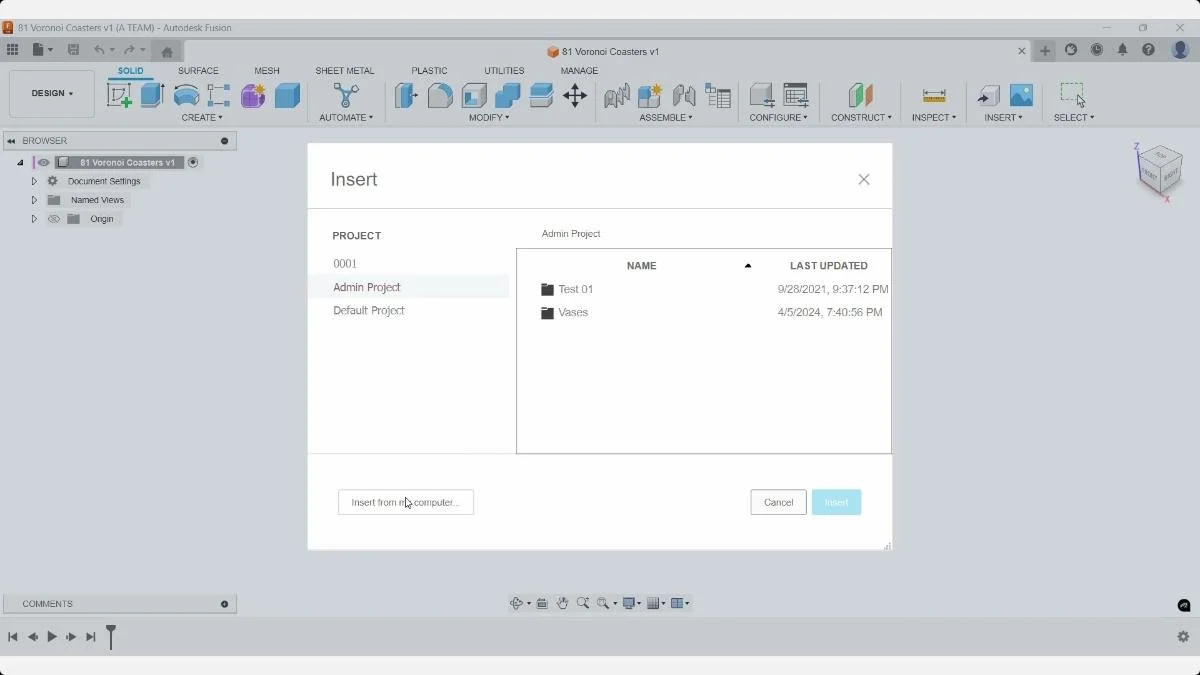The image size is (1200, 675).
Task: Open the MODIFY dropdown menu
Action: point(489,118)
